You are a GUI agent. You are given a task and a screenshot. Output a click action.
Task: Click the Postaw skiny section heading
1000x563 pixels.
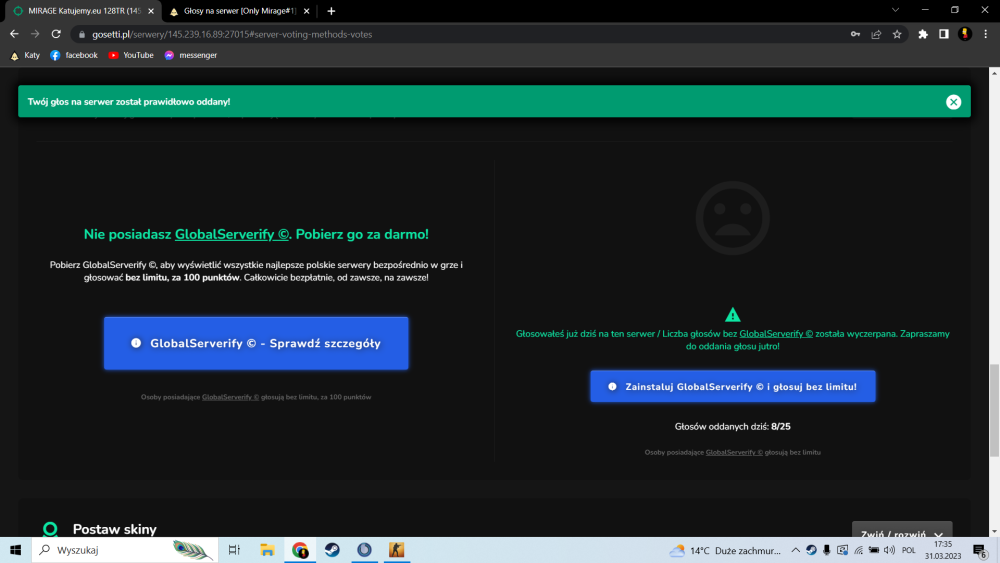[x=114, y=529]
